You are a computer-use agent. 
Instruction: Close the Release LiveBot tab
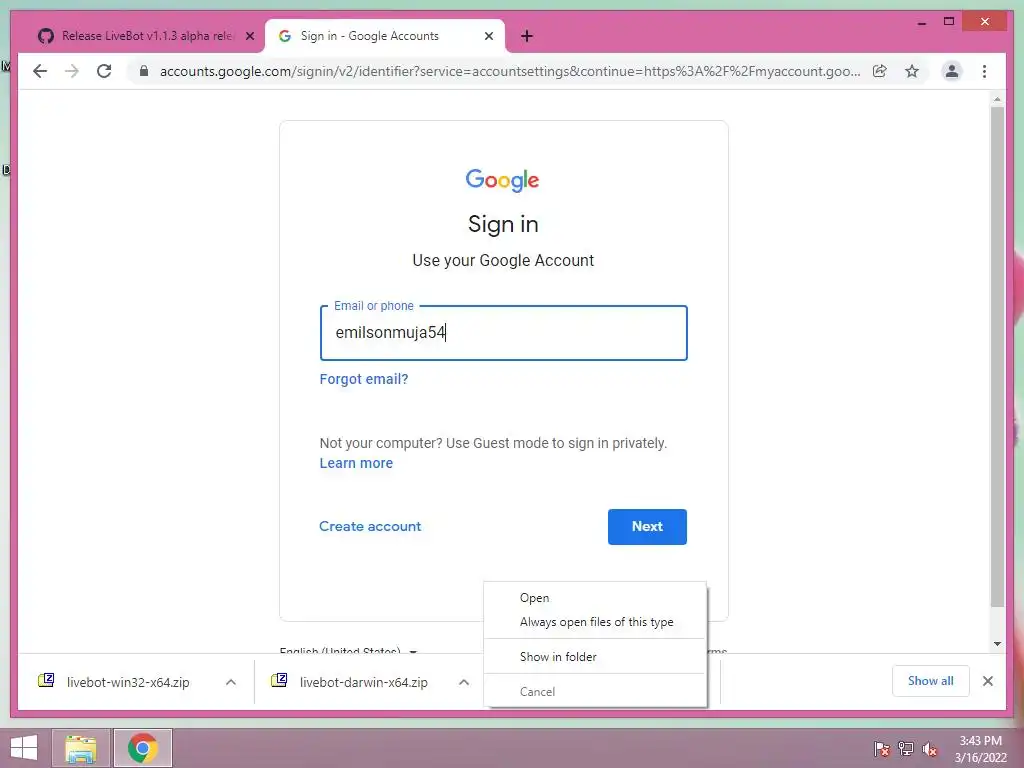[249, 36]
